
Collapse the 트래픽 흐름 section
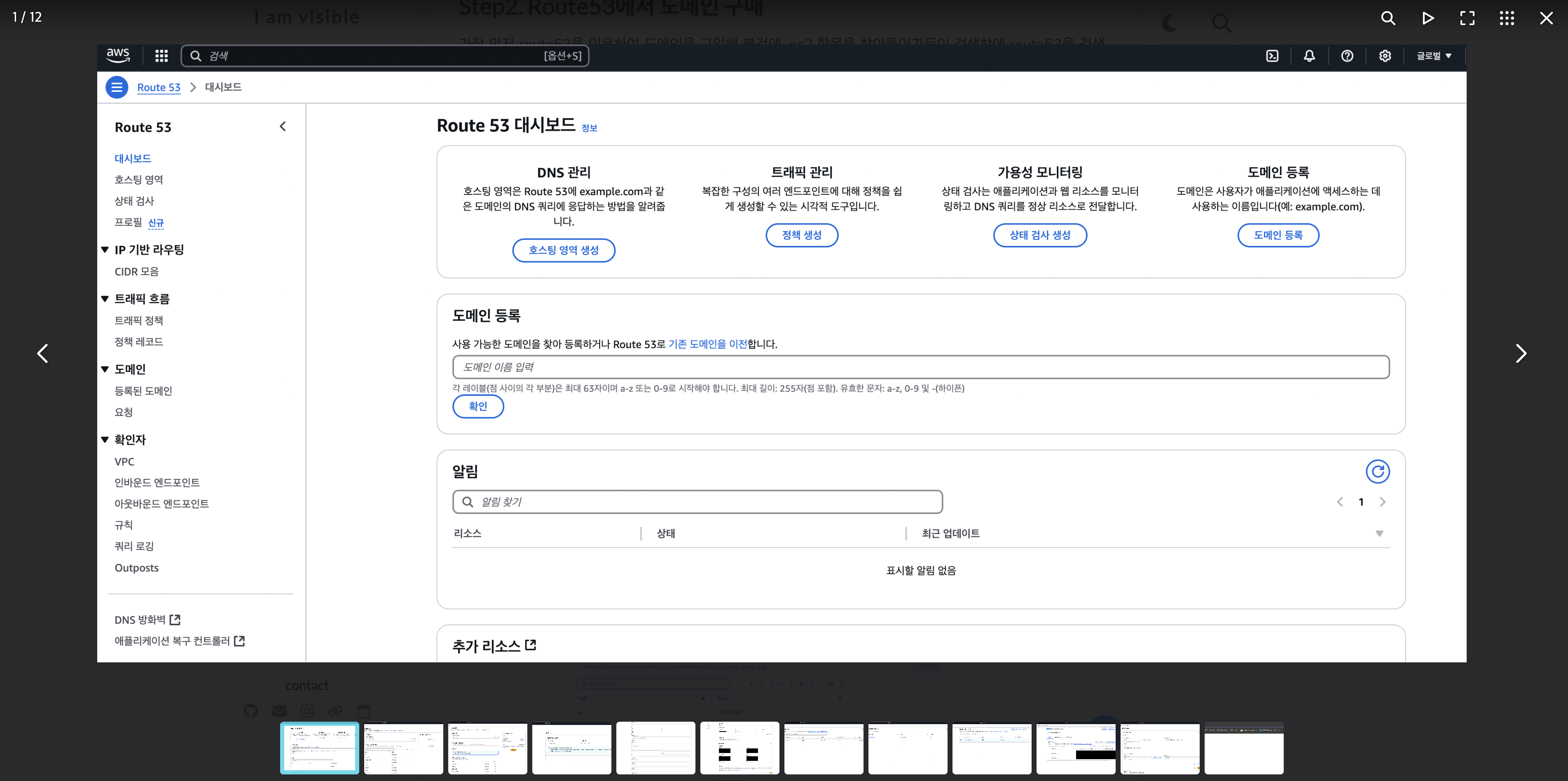[x=105, y=298]
